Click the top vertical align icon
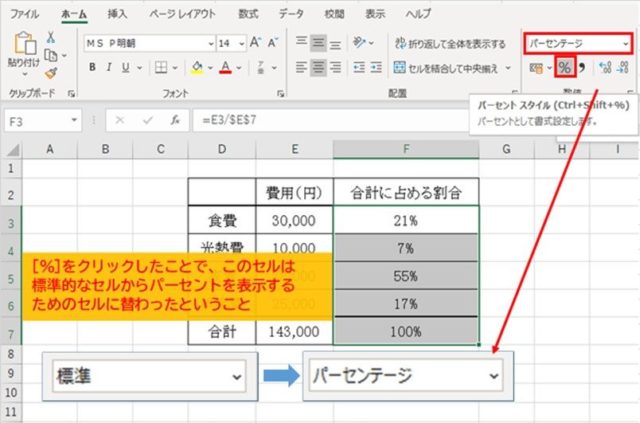The width and height of the screenshot is (640, 423). (301, 42)
